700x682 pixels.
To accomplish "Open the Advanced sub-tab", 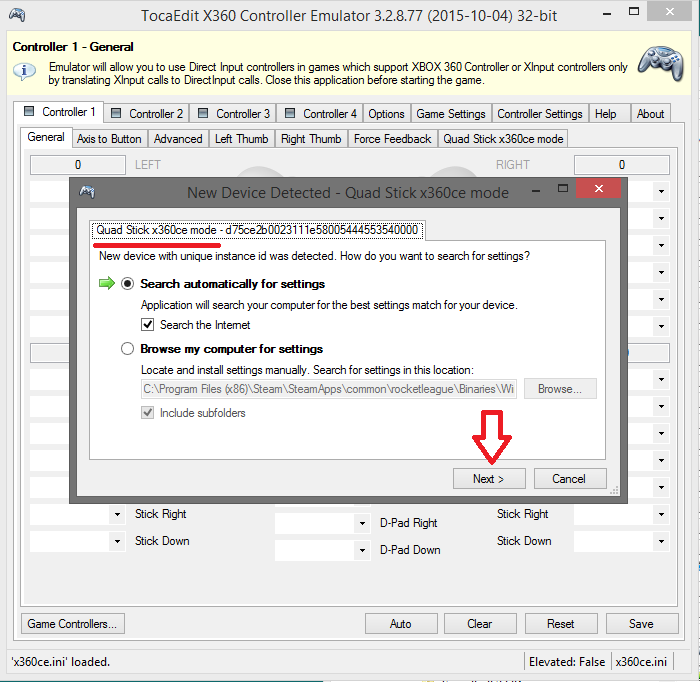I will [x=178, y=139].
